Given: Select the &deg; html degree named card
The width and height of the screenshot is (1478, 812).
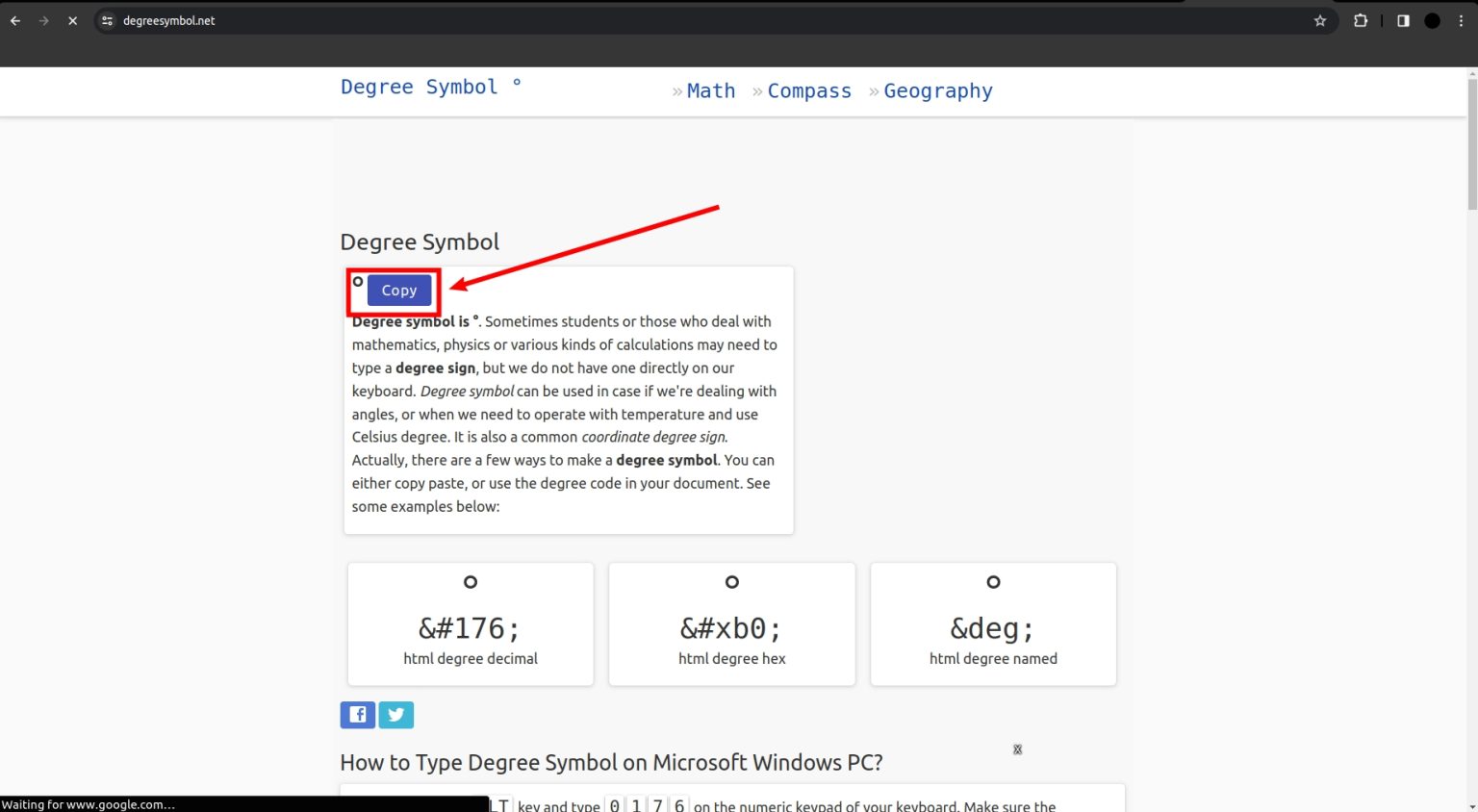Looking at the screenshot, I should tap(993, 624).
